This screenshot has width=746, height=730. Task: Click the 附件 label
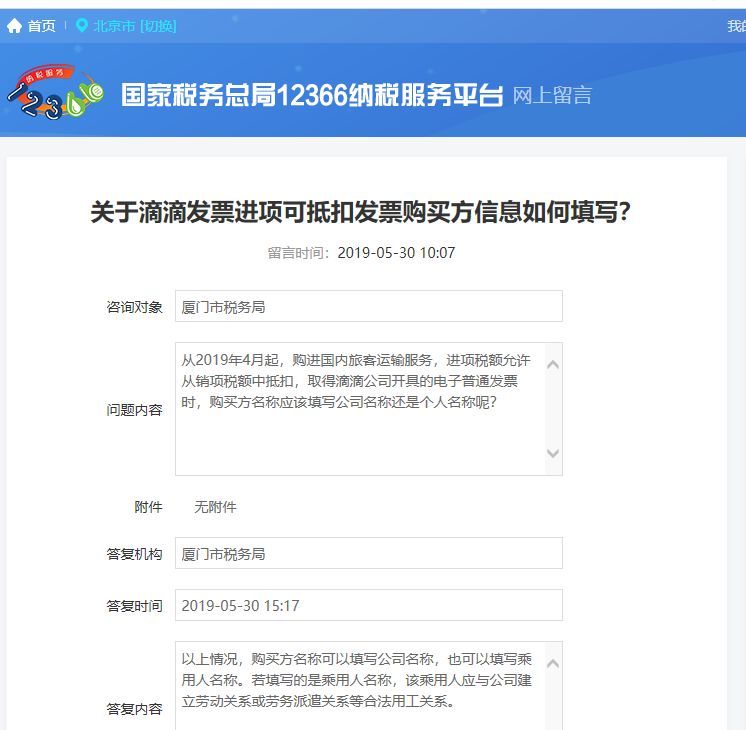tap(148, 507)
